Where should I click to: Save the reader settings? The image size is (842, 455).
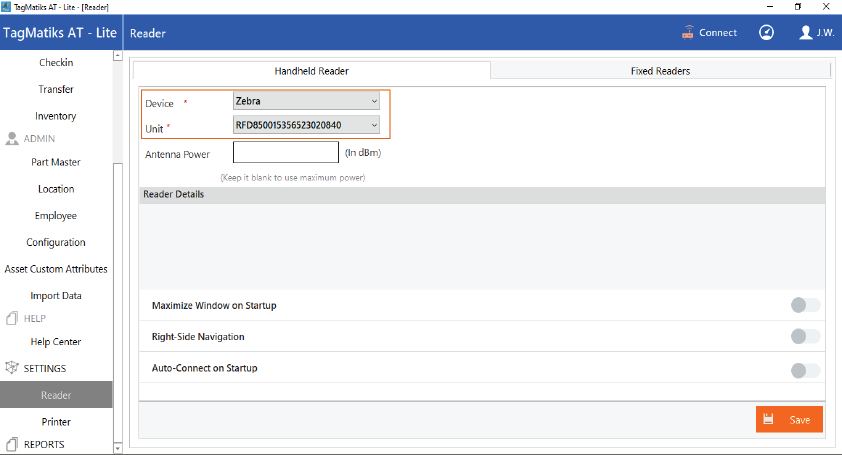(x=789, y=419)
